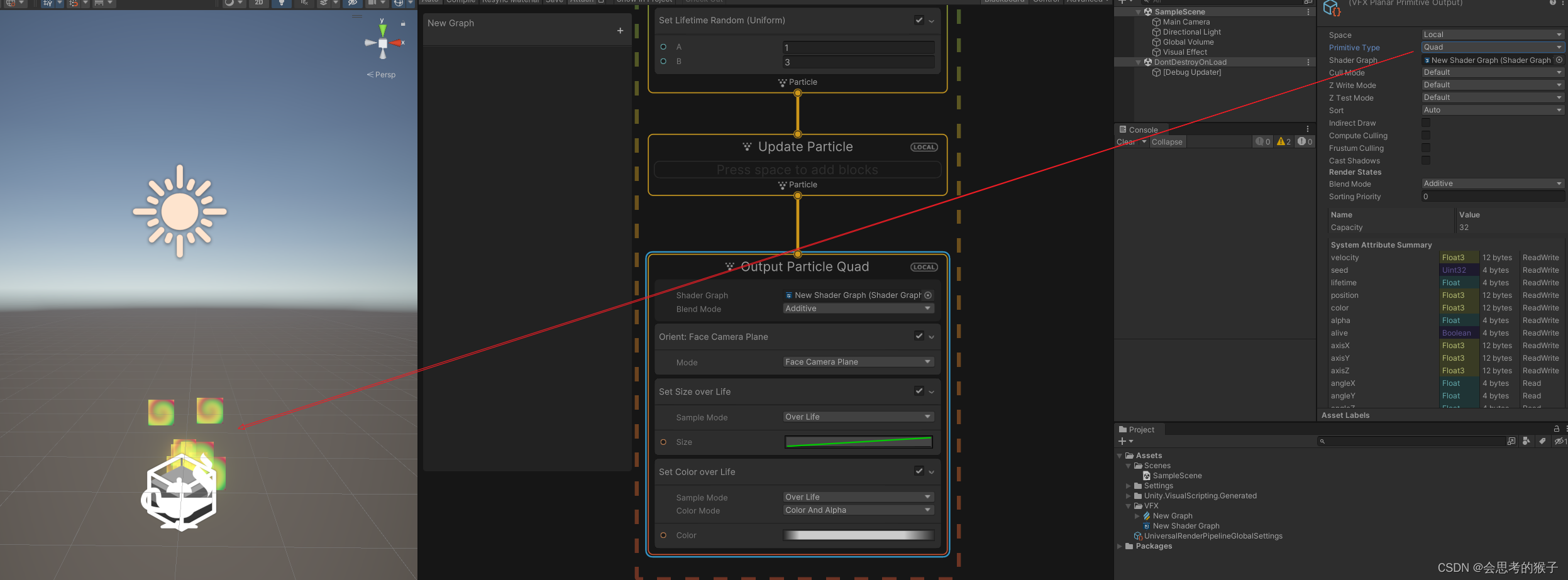
Task: Click the create asset plus icon in Project panel
Action: [x=1121, y=440]
